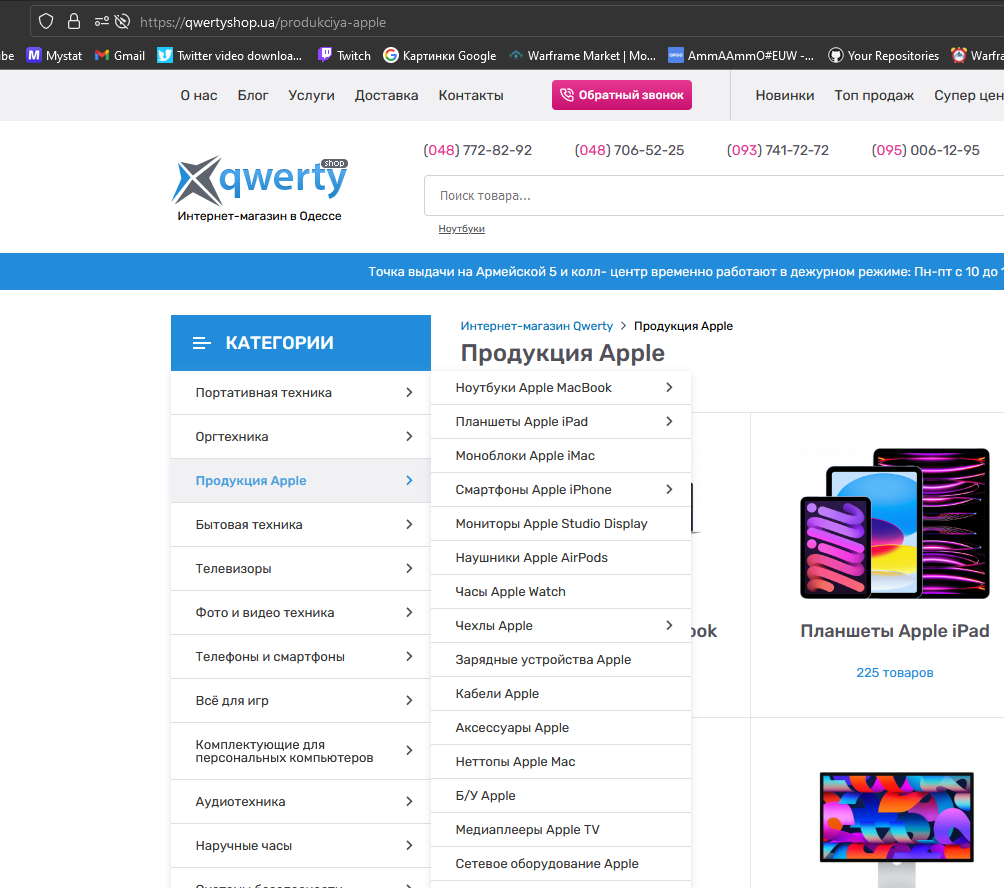Select Телевизоры in categories sidebar
This screenshot has width=1004, height=888.
point(233,569)
